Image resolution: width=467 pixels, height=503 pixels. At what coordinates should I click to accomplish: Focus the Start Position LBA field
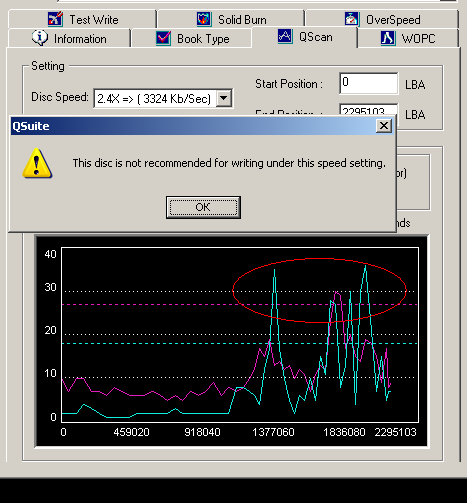(x=369, y=83)
